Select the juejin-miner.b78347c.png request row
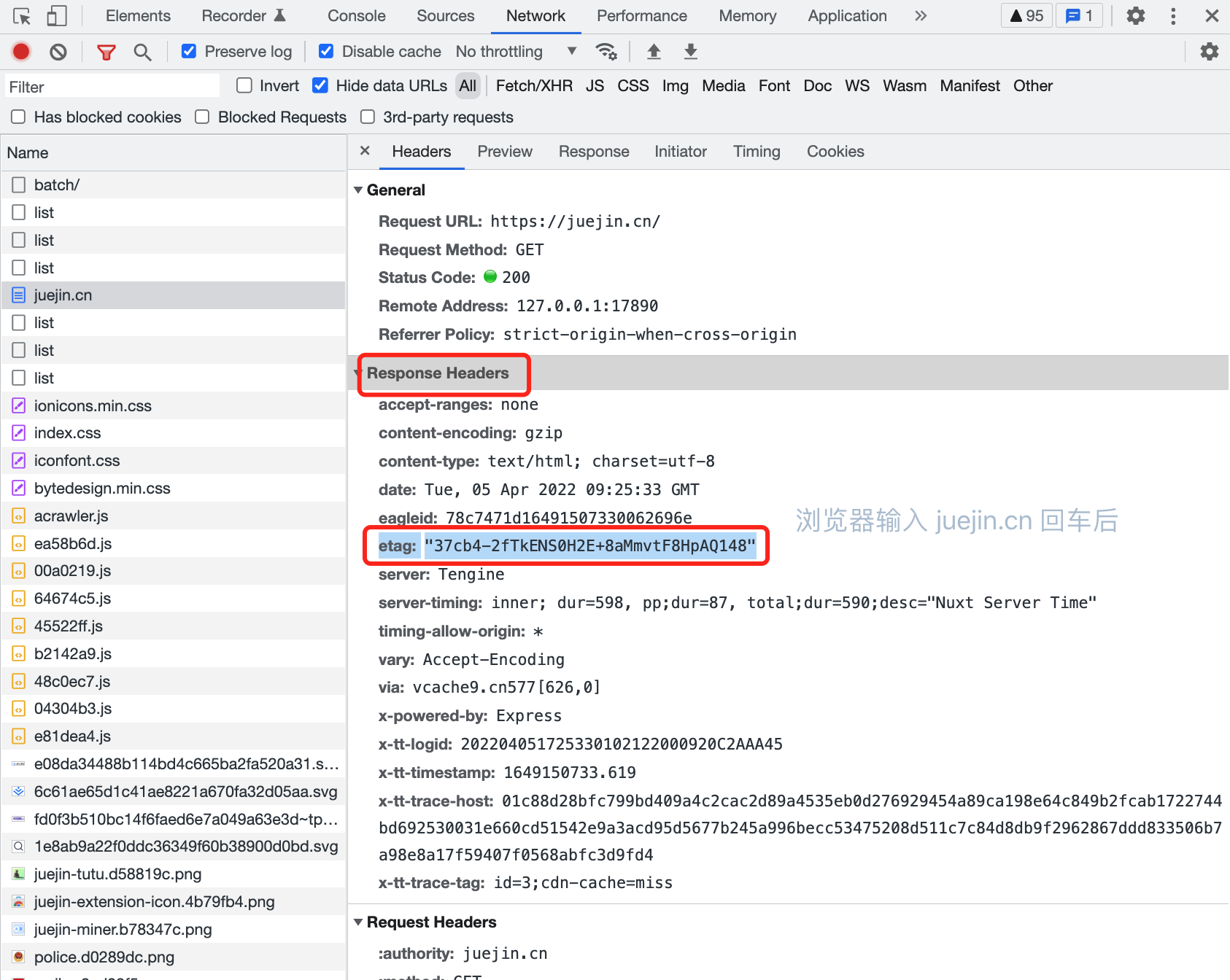Screen dimensions: 1230x980 coord(173,930)
